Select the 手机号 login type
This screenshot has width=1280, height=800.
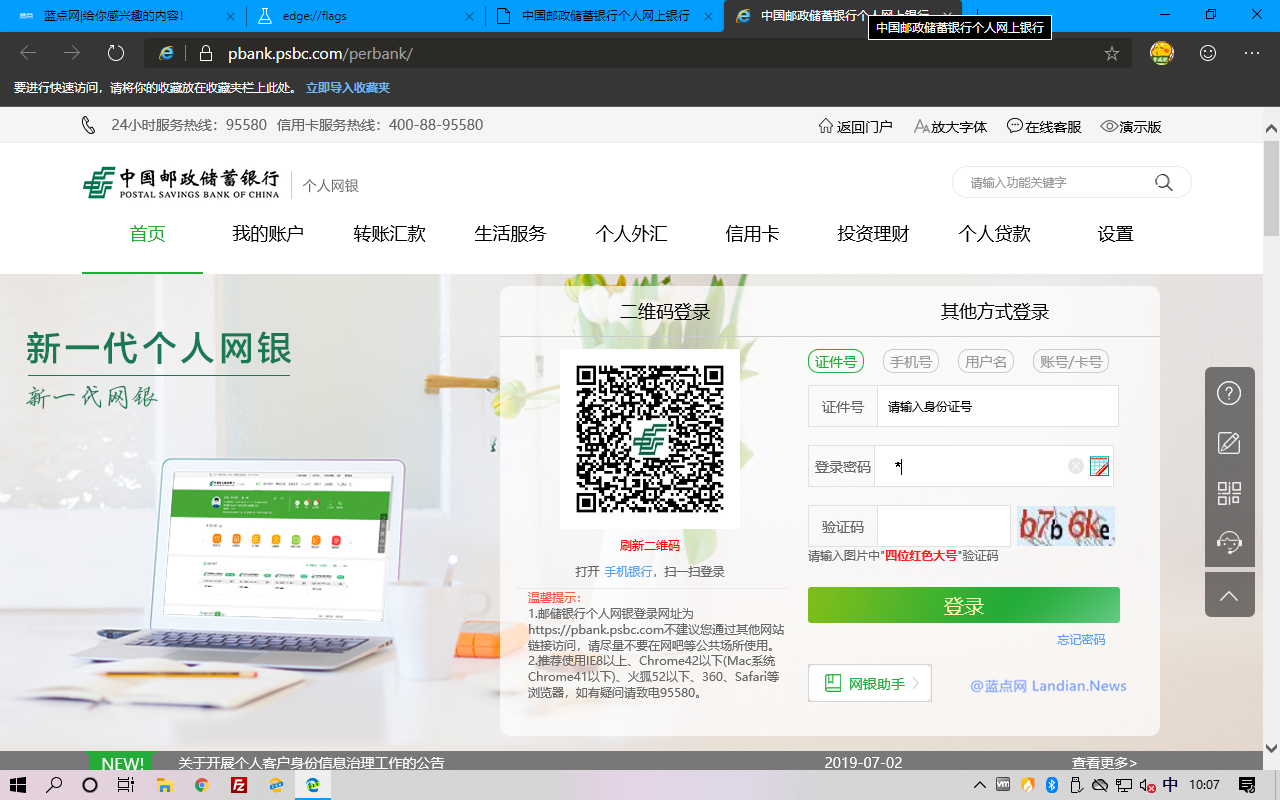[910, 362]
